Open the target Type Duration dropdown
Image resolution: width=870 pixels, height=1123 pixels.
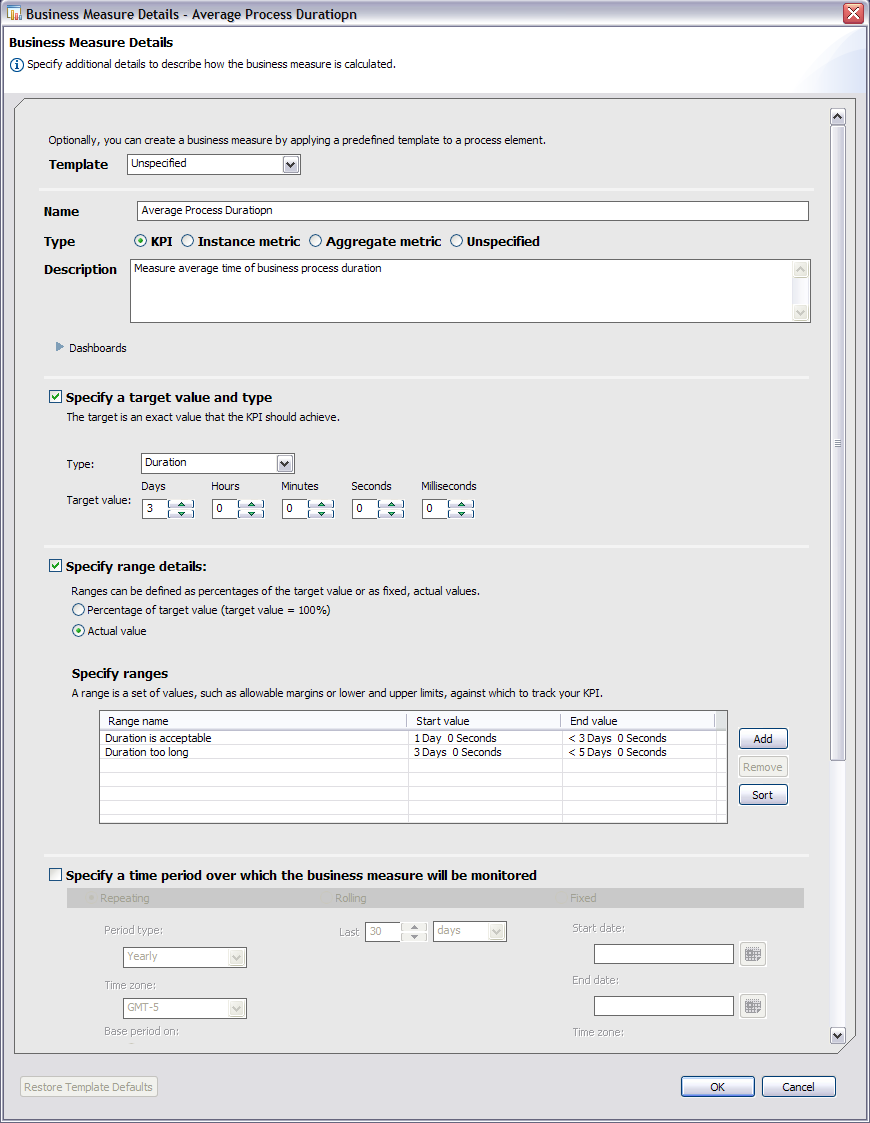(x=284, y=463)
